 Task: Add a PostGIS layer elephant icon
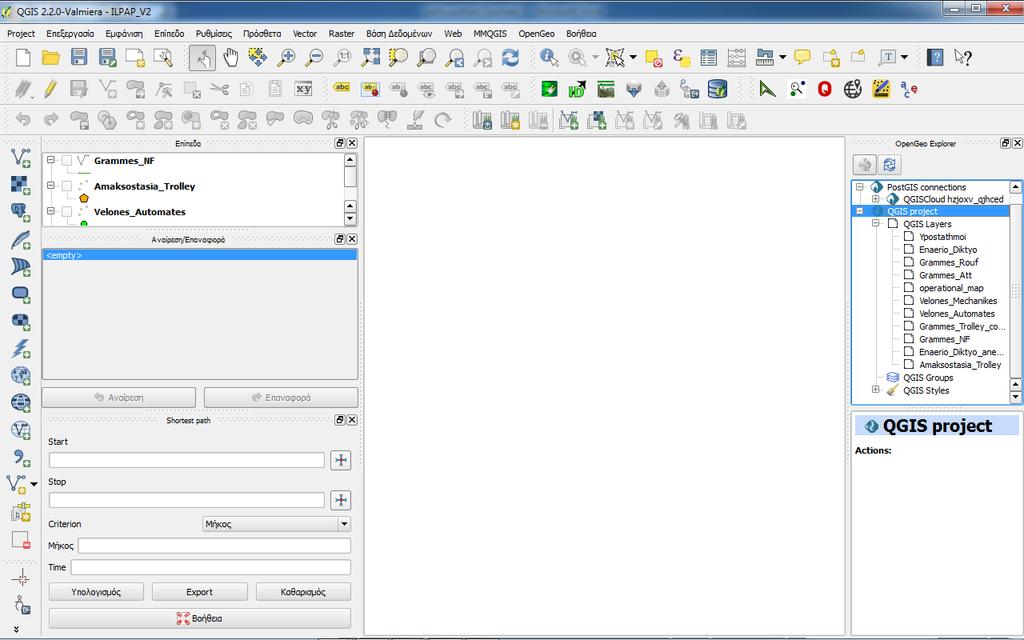20,212
